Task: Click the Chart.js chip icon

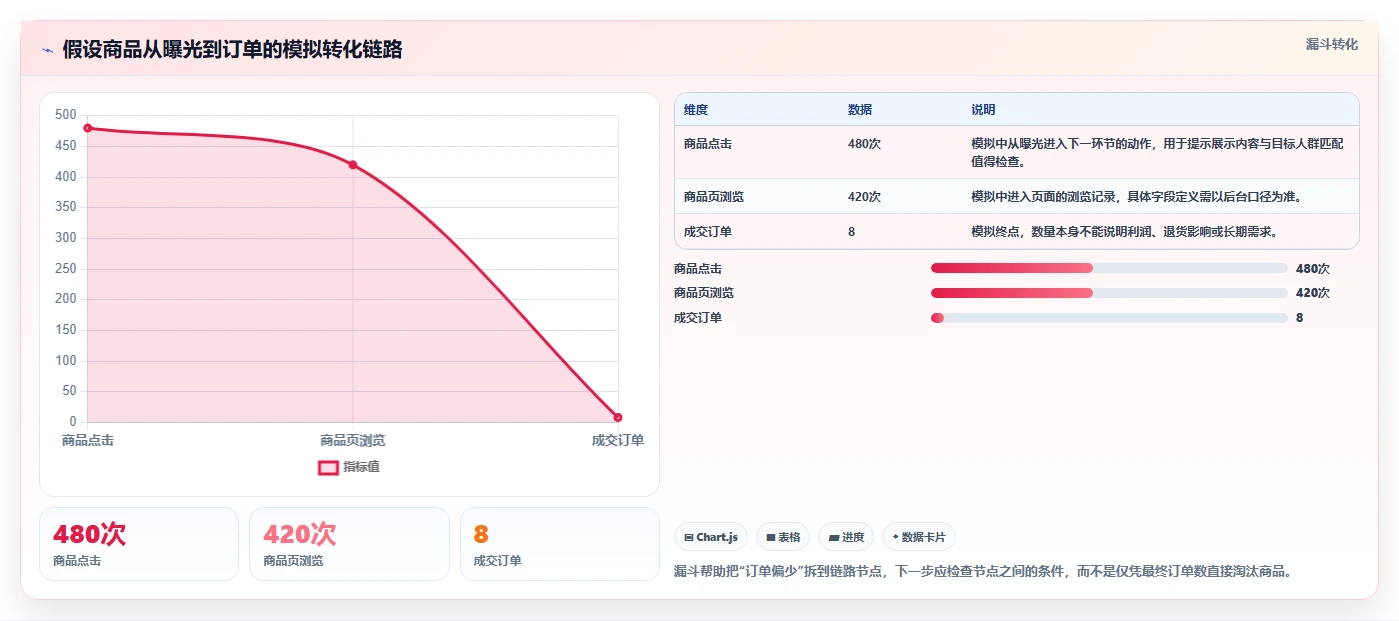Action: click(x=689, y=537)
